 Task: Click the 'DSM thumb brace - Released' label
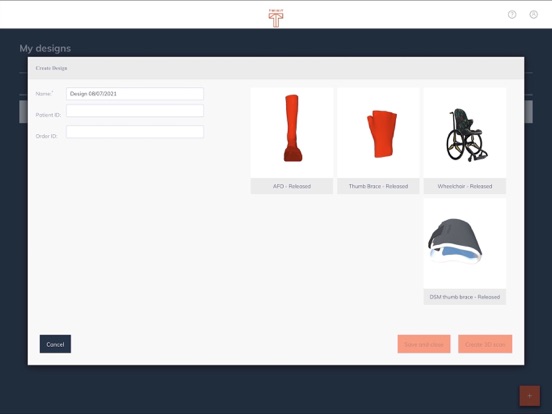[465, 297]
